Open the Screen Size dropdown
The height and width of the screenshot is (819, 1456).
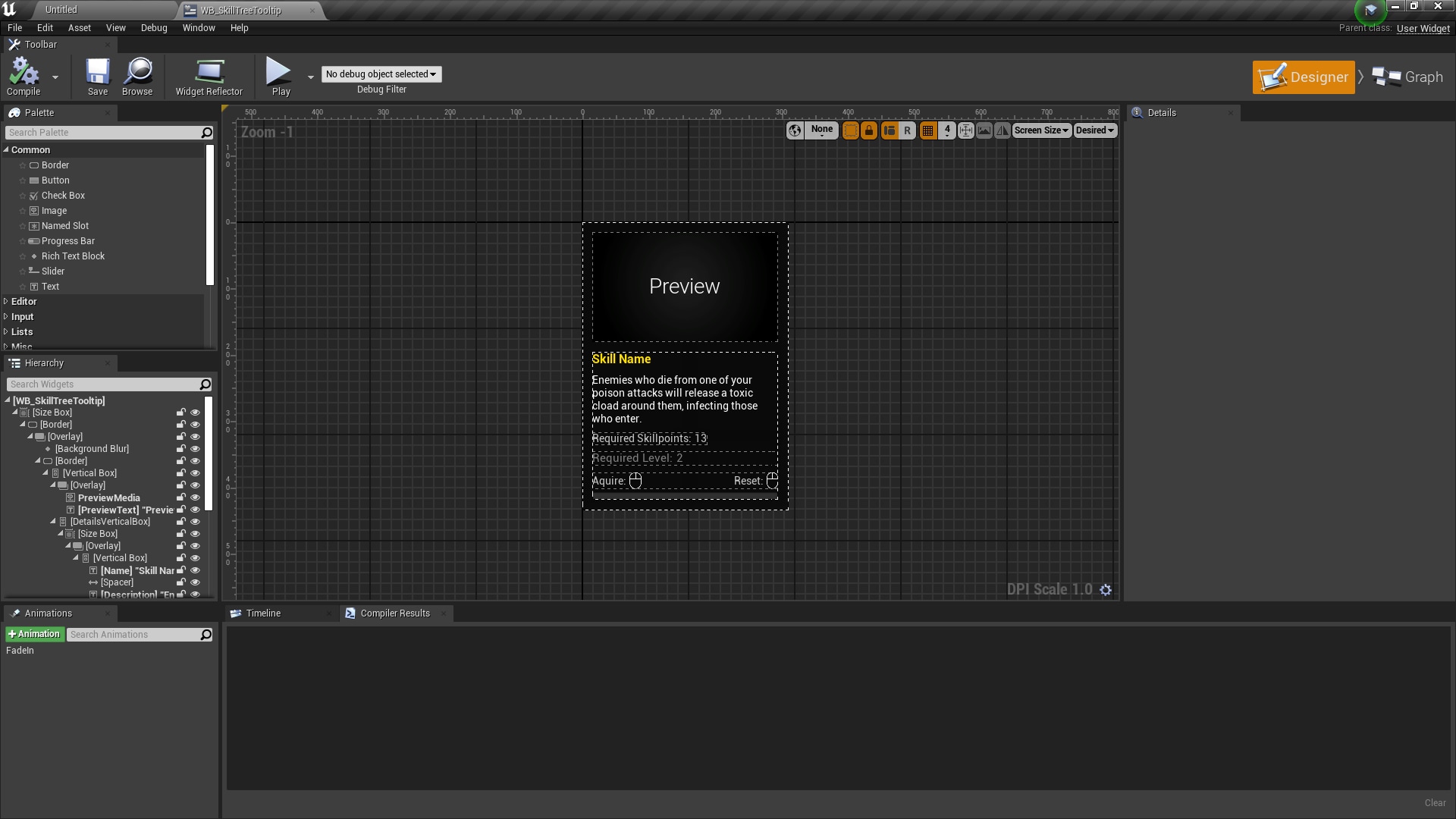tap(1041, 130)
